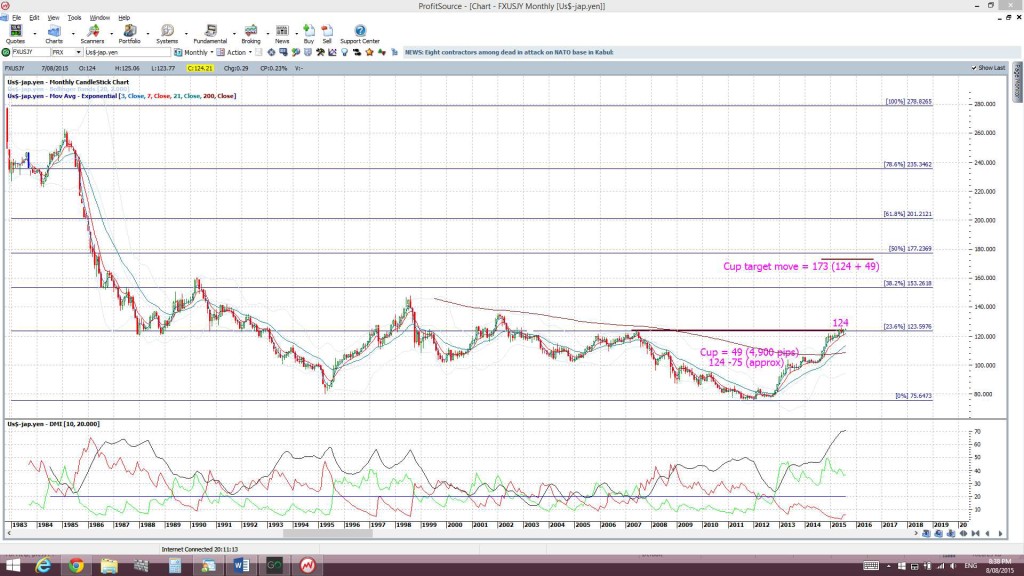Open the Fundamental data icon
This screenshot has width=1024, height=576.
click(210, 34)
